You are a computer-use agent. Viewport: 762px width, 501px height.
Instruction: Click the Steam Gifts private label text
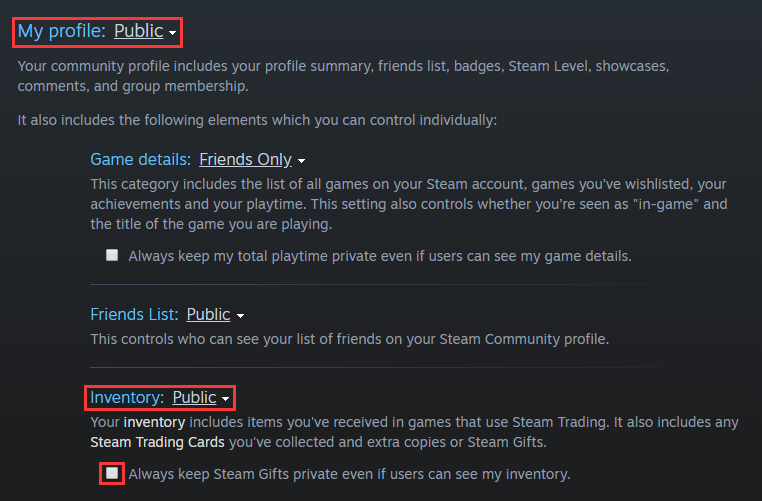click(349, 473)
